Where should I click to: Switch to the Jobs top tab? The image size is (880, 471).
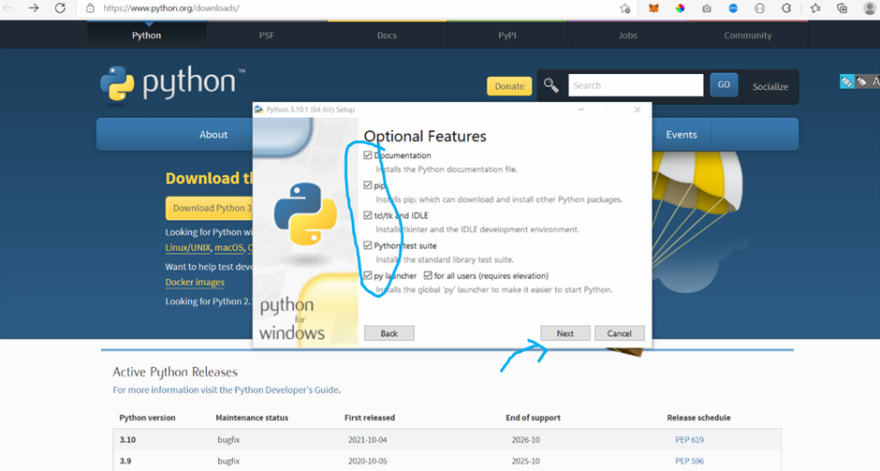click(x=627, y=35)
